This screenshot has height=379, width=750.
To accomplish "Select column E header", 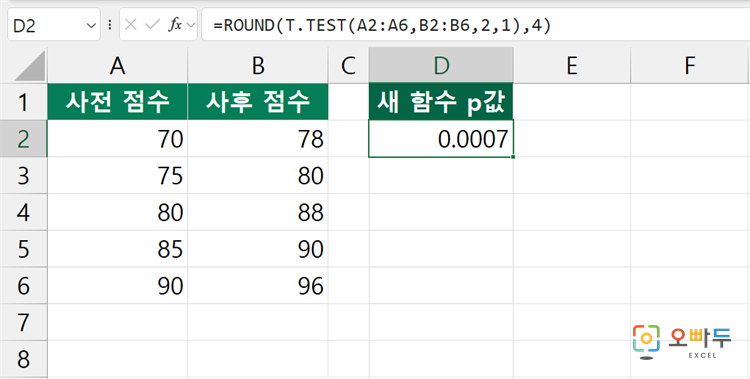I will pos(572,66).
